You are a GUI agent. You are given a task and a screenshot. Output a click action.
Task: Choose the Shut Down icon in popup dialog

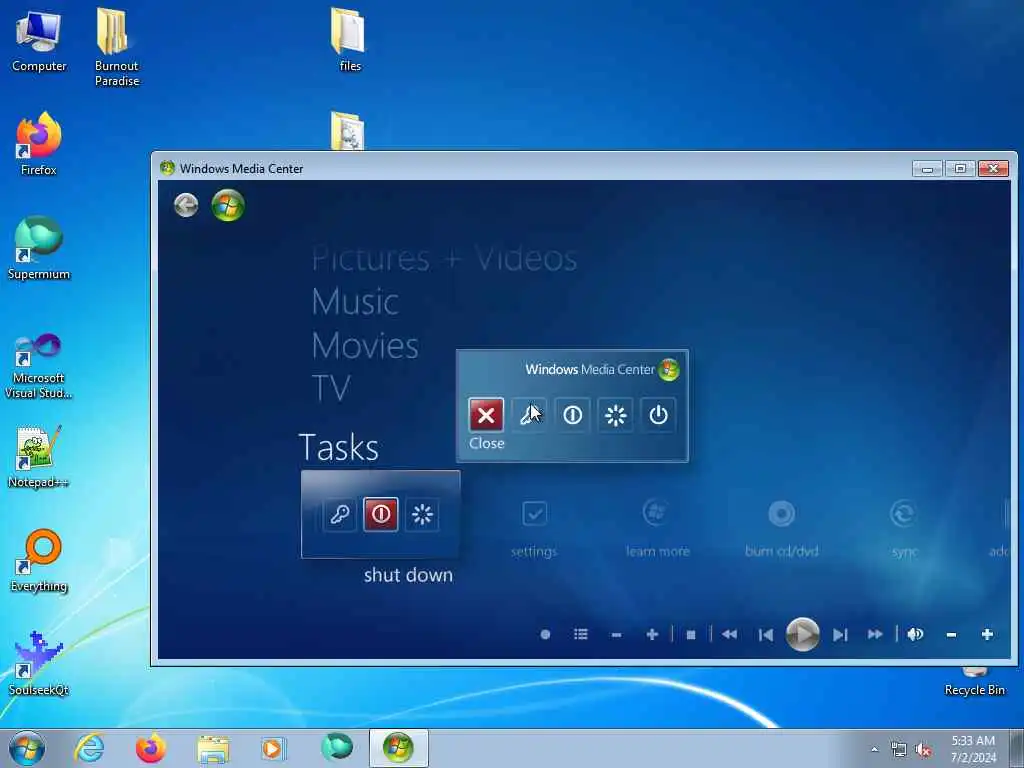pos(572,415)
